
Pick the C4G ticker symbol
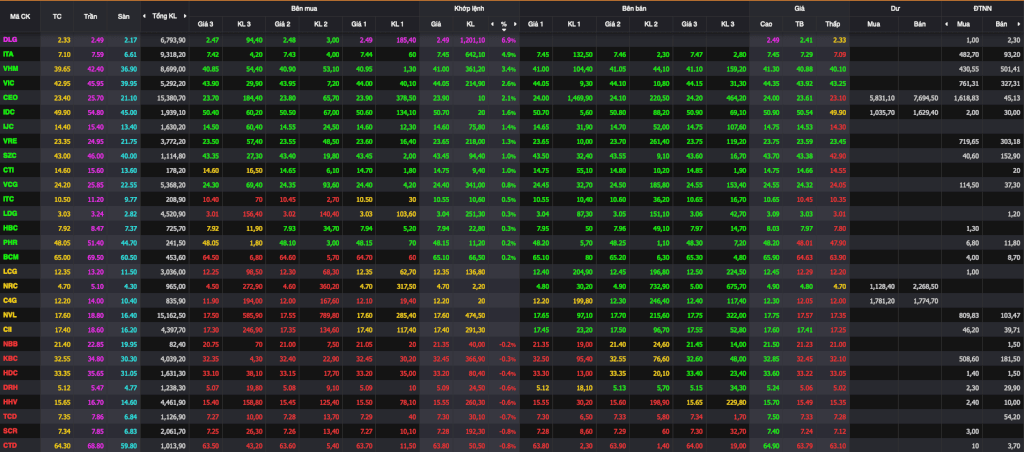(x=10, y=300)
